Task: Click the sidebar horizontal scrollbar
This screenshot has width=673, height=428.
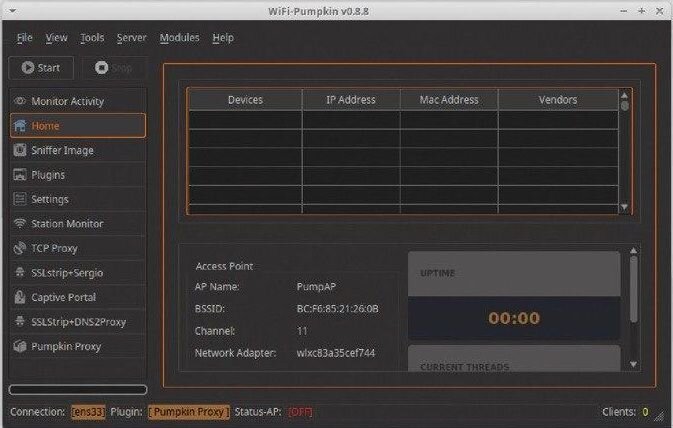Action: pos(77,390)
